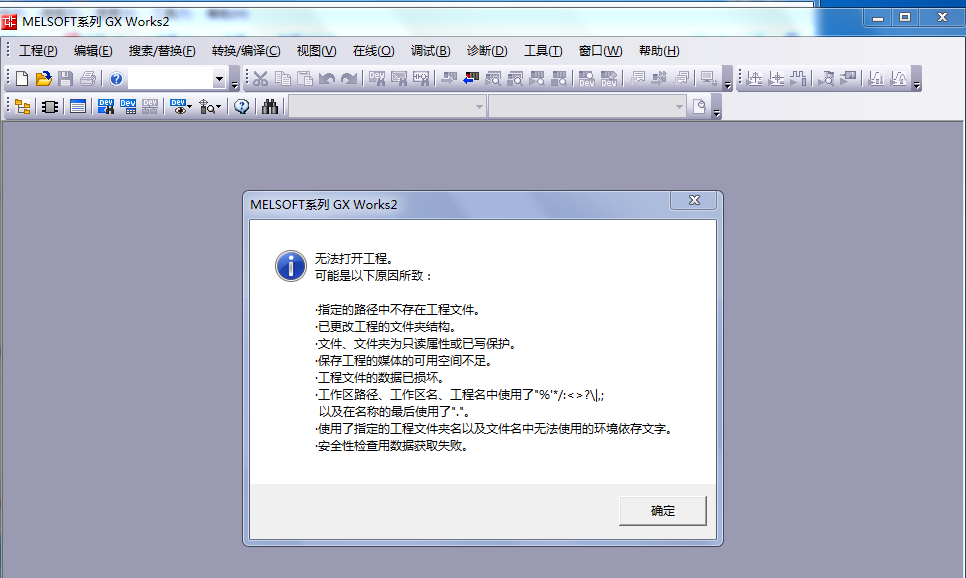
Task: Open the combo box beside the help icon
Action: 219,80
